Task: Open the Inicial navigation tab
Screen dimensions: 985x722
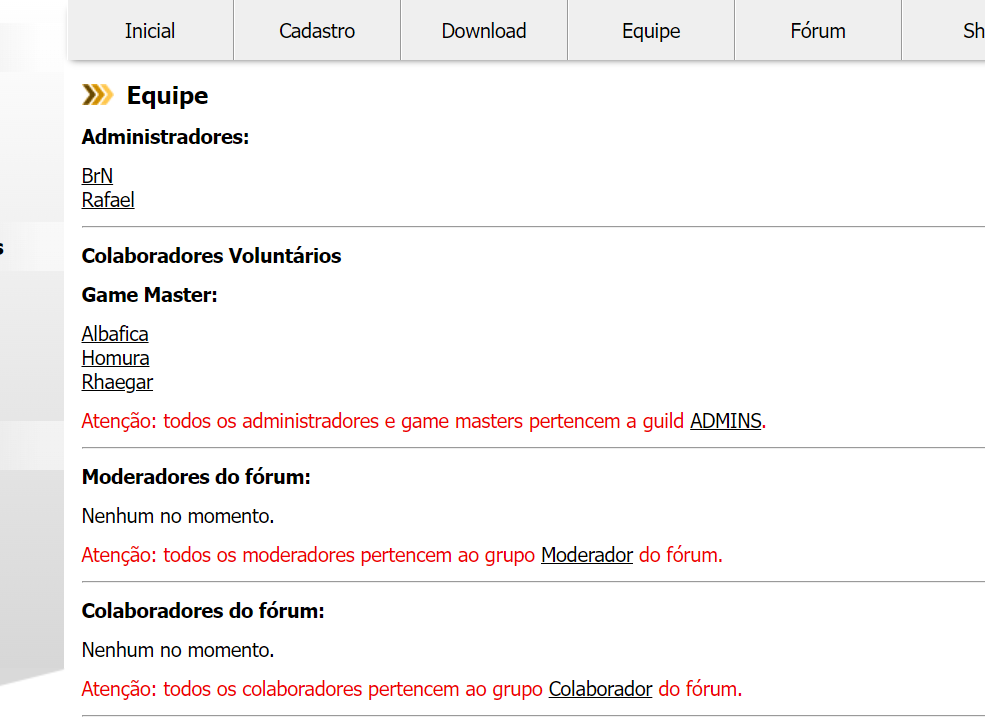Action: tap(150, 31)
